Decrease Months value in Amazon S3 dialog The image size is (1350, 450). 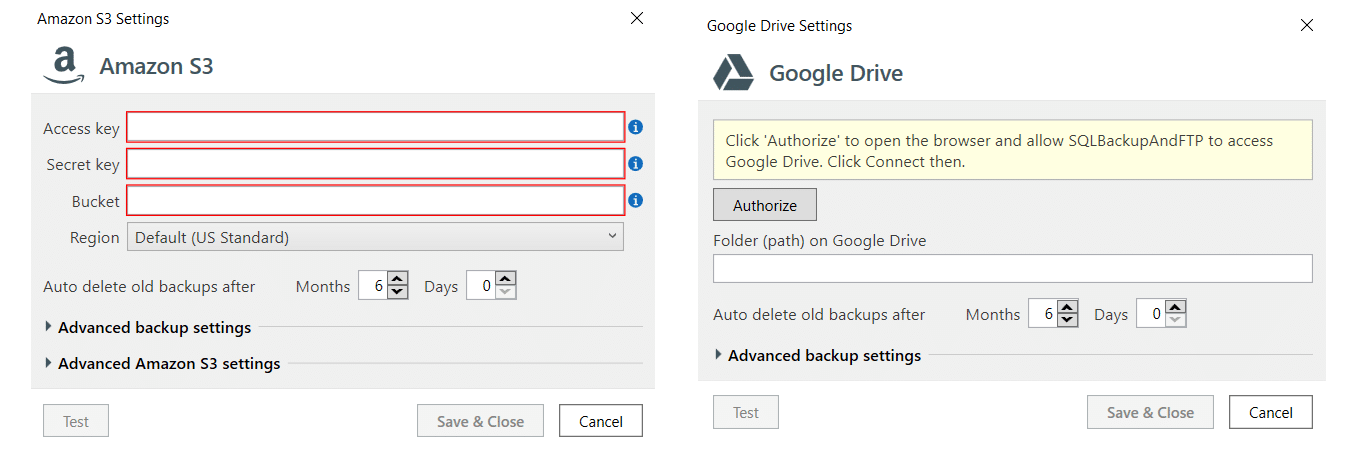397,292
